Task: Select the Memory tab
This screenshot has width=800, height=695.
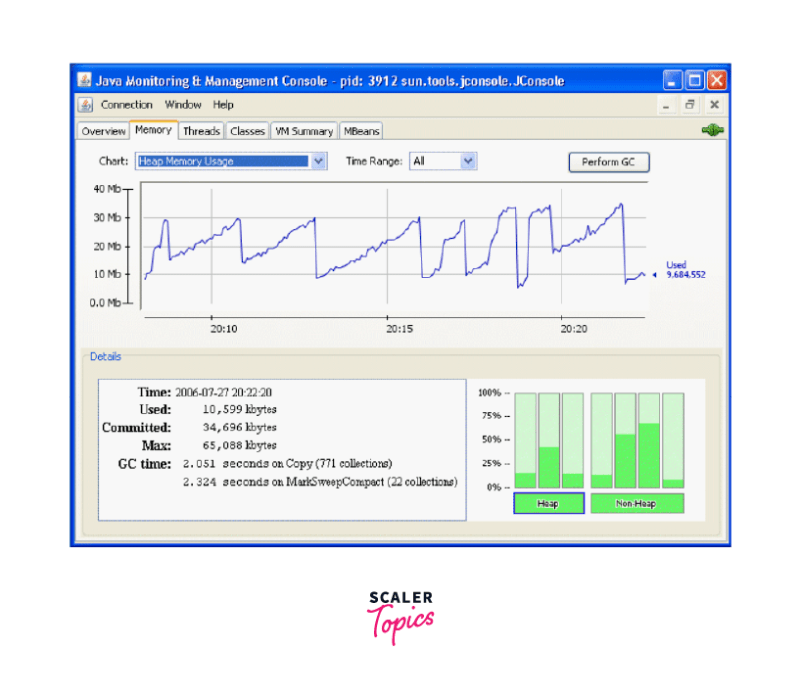Action: (153, 129)
